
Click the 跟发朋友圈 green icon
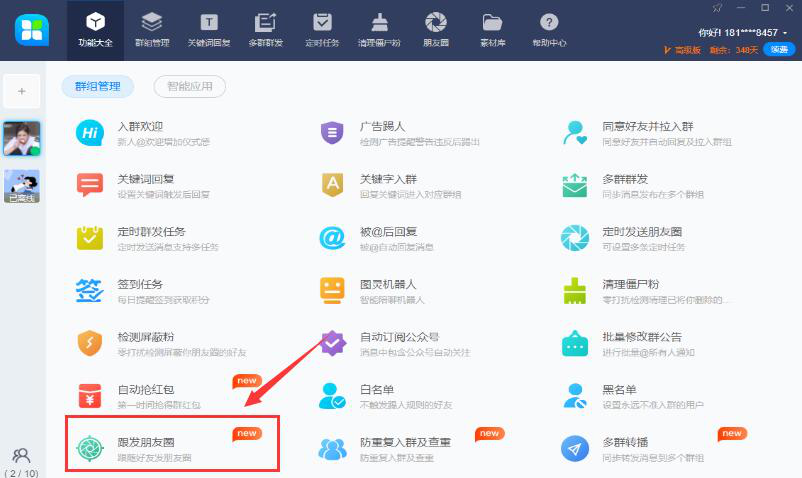90,448
